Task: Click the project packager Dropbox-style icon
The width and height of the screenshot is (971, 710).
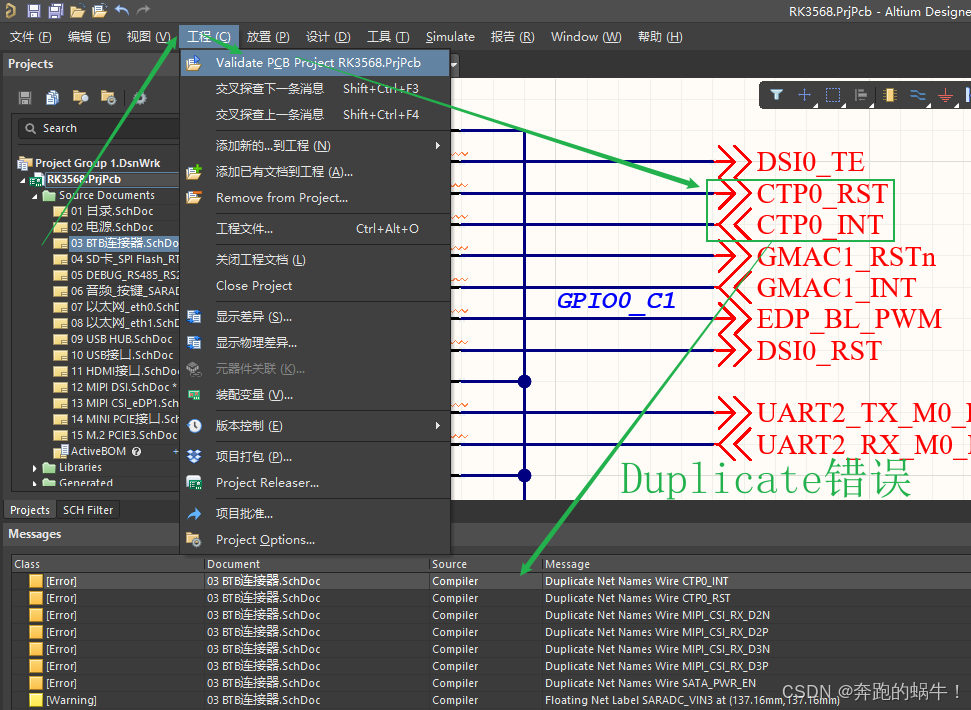Action: click(x=194, y=457)
